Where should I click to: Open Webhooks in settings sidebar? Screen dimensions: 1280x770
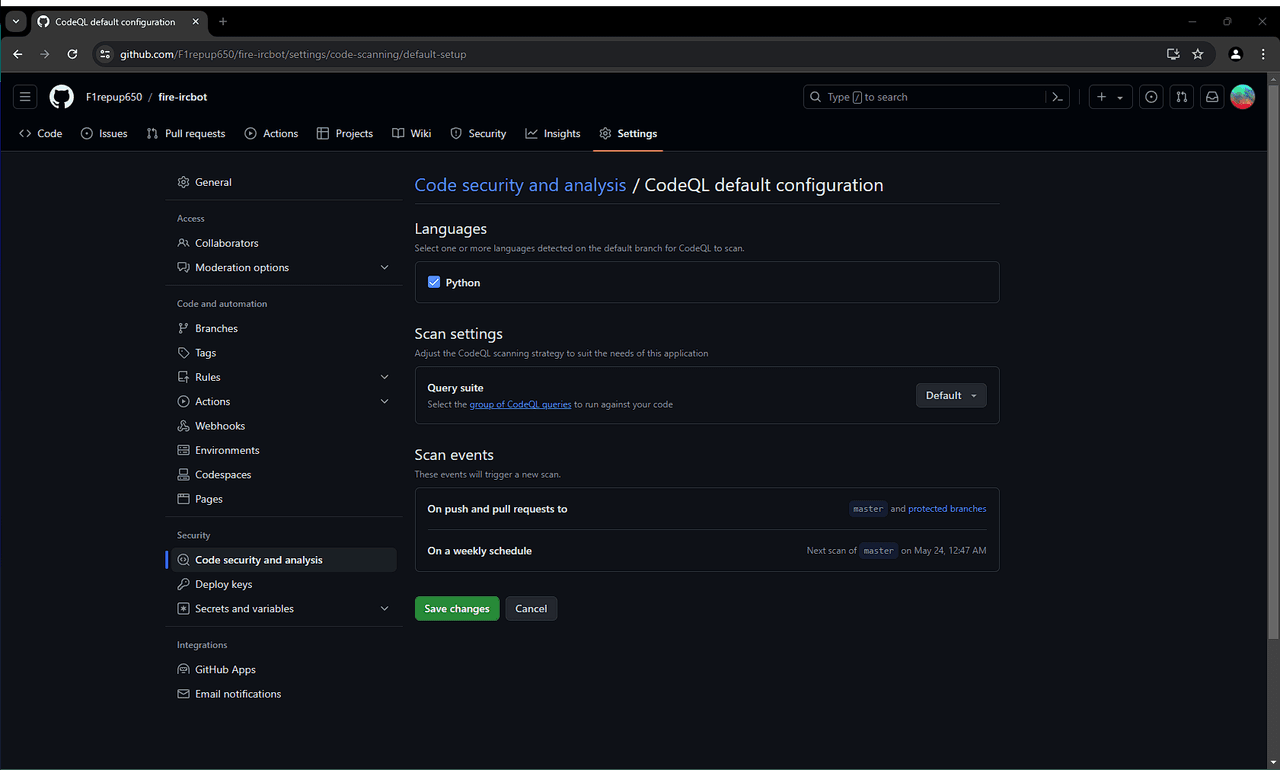220,426
